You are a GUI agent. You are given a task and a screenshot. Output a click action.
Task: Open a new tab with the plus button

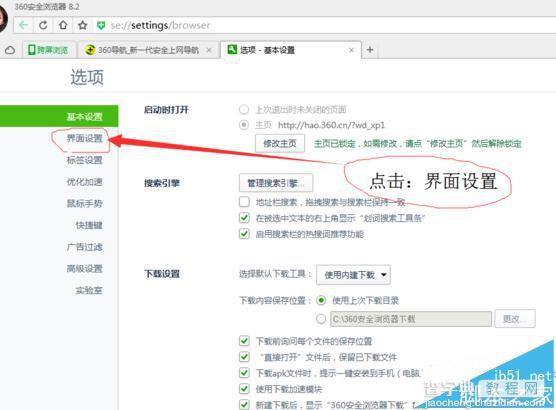(370, 50)
